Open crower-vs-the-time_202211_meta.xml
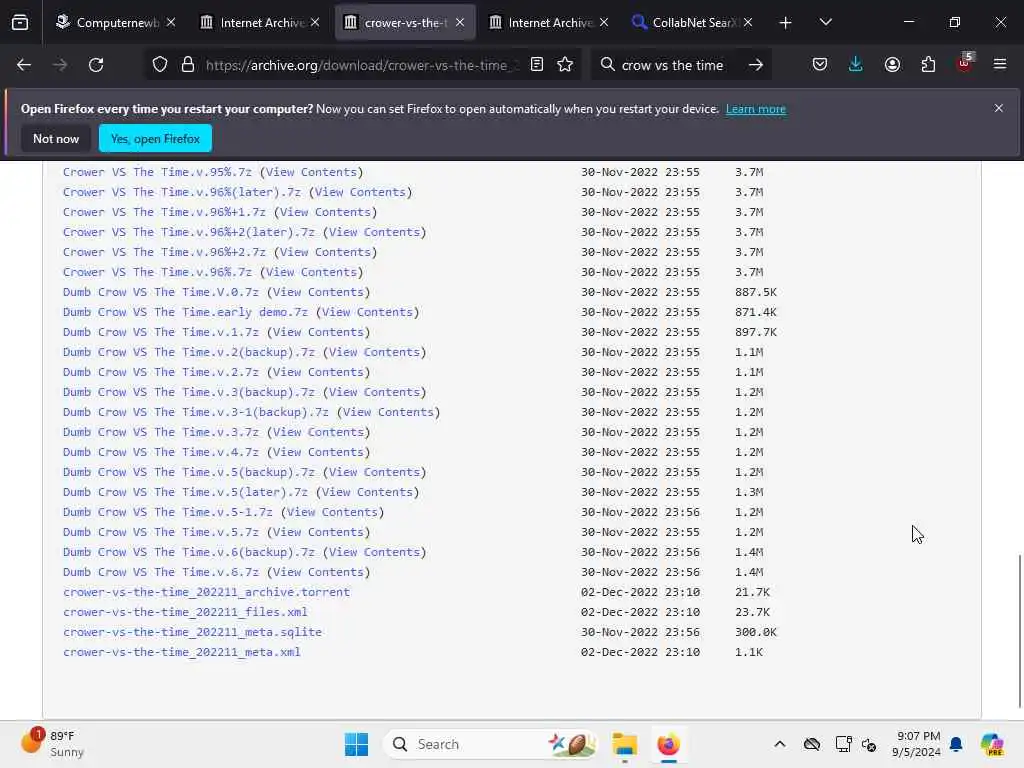Viewport: 1024px width, 768px height. click(x=182, y=652)
